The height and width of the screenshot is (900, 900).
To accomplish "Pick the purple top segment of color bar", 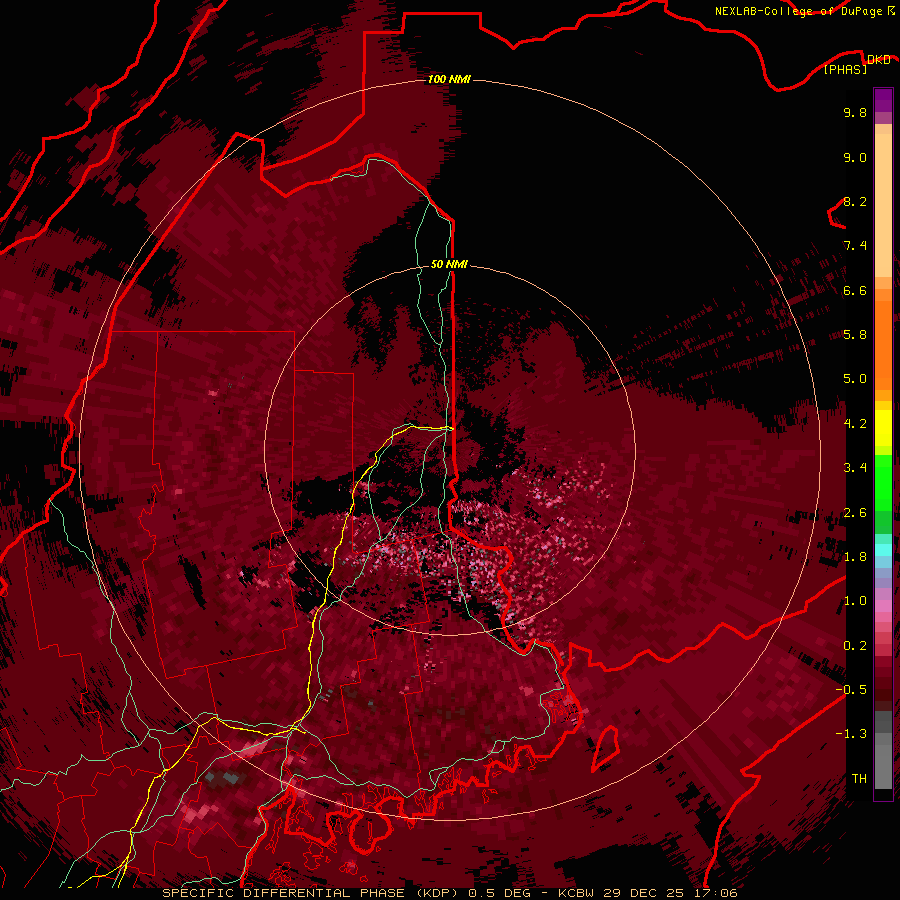I will [x=883, y=100].
